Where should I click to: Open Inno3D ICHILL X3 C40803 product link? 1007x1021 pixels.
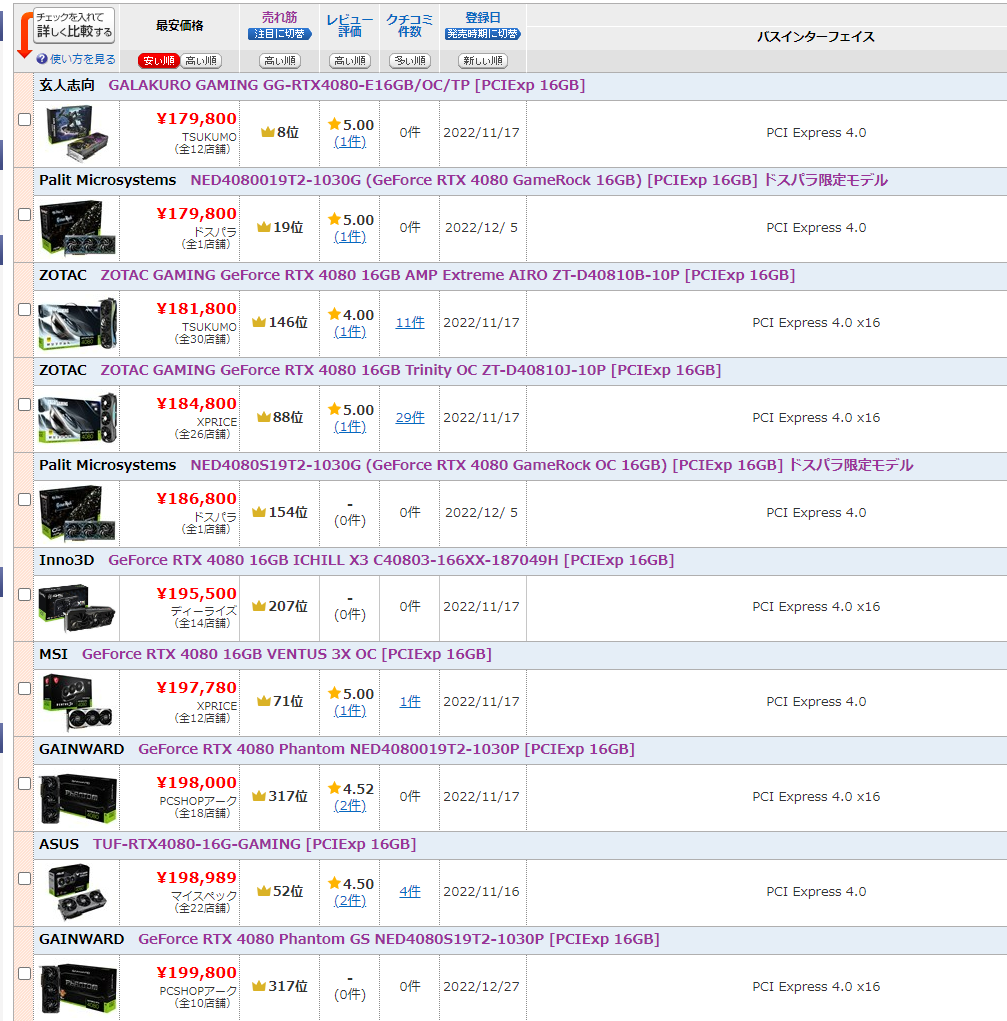point(391,561)
